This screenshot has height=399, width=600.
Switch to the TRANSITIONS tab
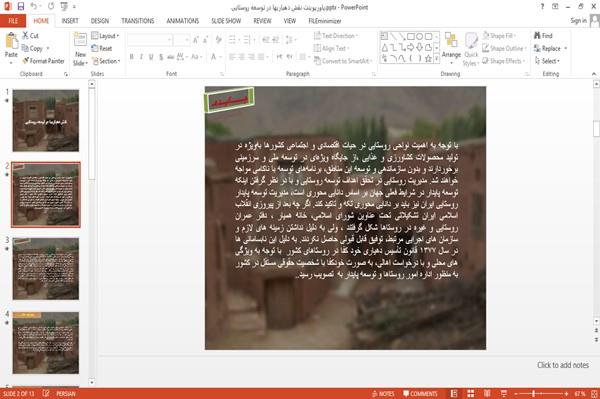(x=138, y=21)
